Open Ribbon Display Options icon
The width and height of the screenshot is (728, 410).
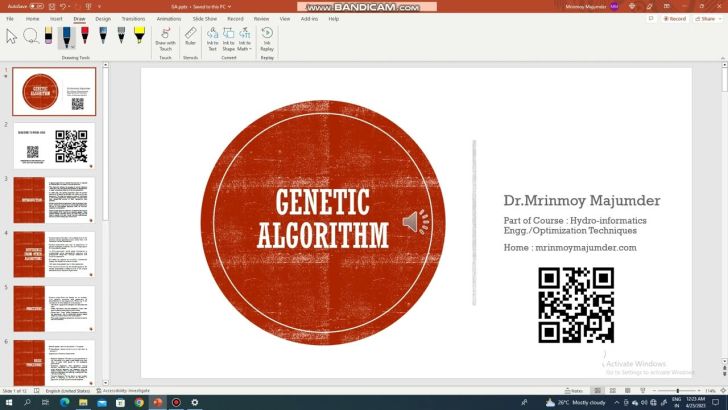[667, 7]
